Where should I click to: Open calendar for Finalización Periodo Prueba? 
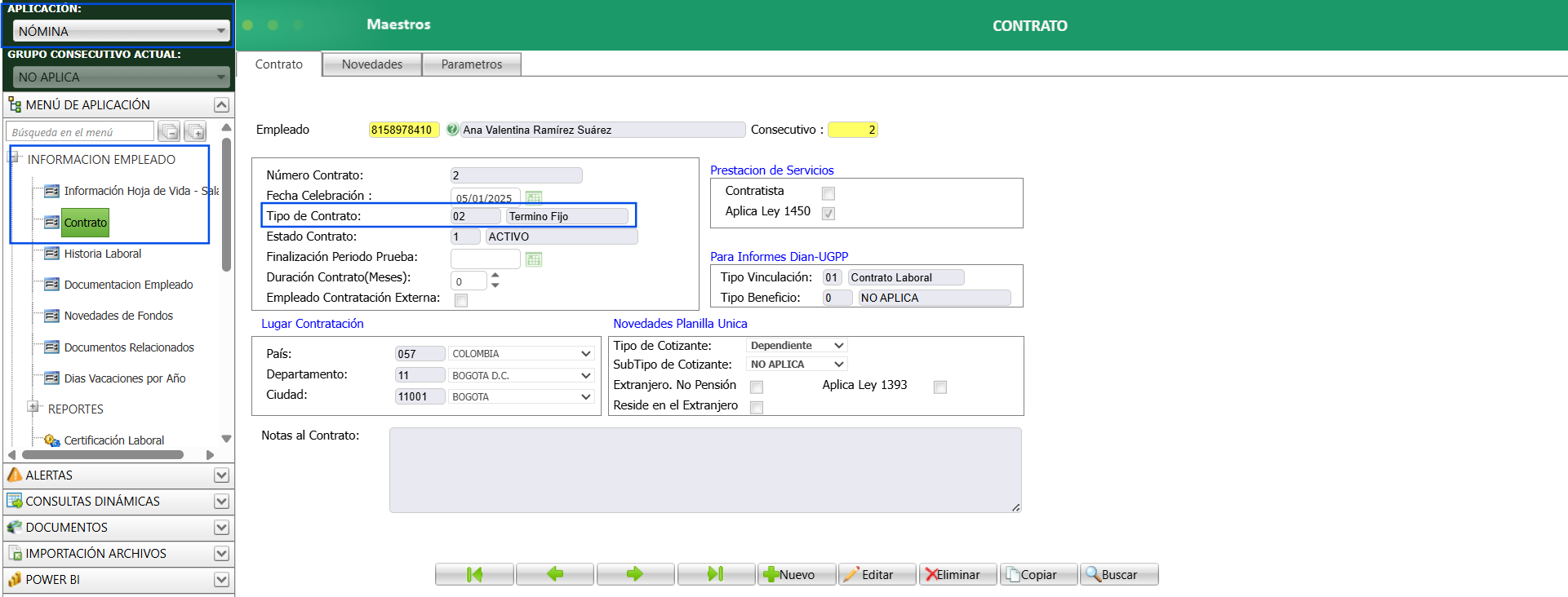(x=534, y=259)
